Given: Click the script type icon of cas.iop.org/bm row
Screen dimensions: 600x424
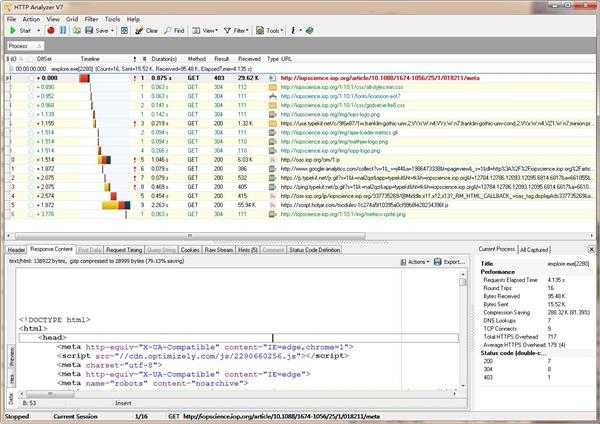Looking at the screenshot, I should [272, 160].
